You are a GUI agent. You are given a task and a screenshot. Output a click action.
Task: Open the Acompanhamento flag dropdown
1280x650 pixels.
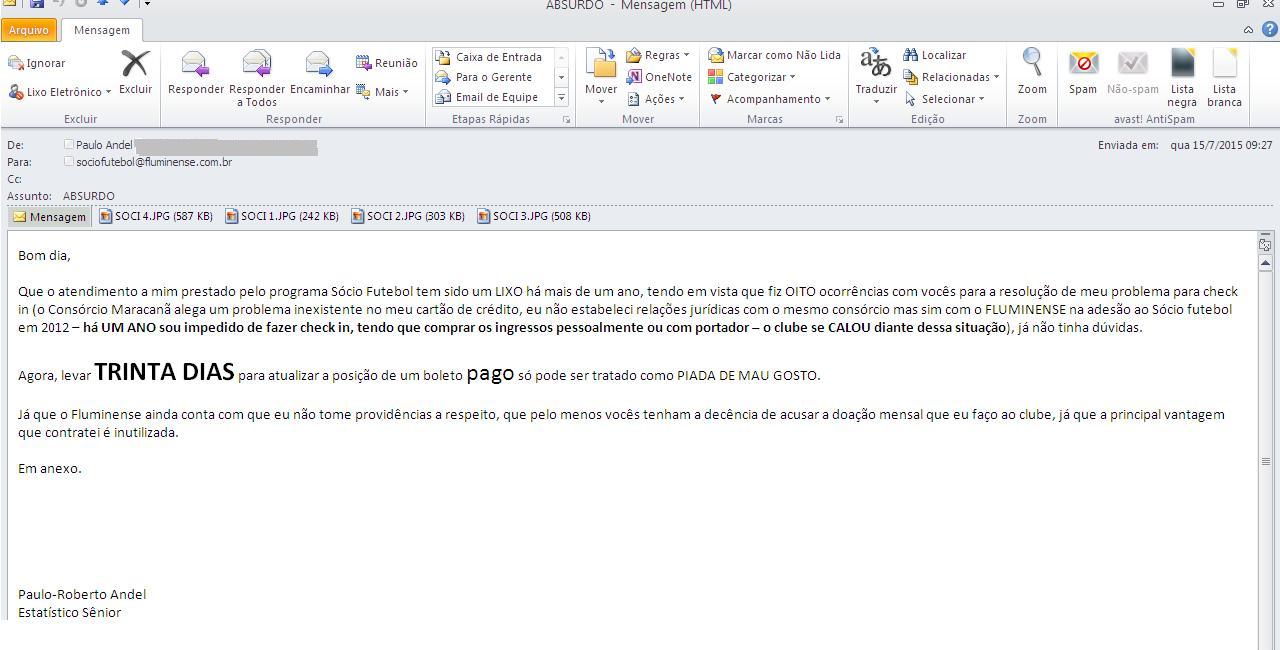[769, 99]
